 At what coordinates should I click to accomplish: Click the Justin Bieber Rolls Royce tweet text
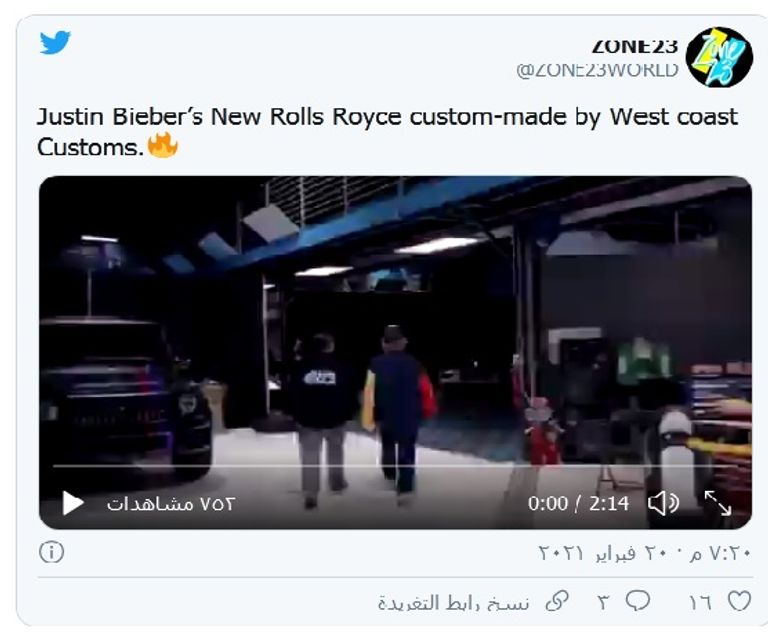[x=387, y=131]
